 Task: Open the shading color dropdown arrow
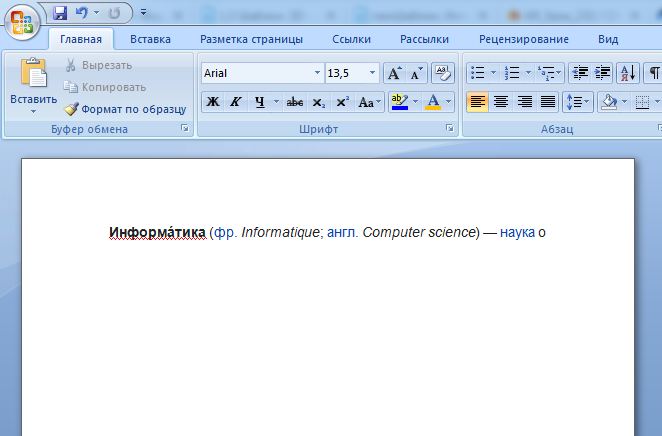point(624,102)
